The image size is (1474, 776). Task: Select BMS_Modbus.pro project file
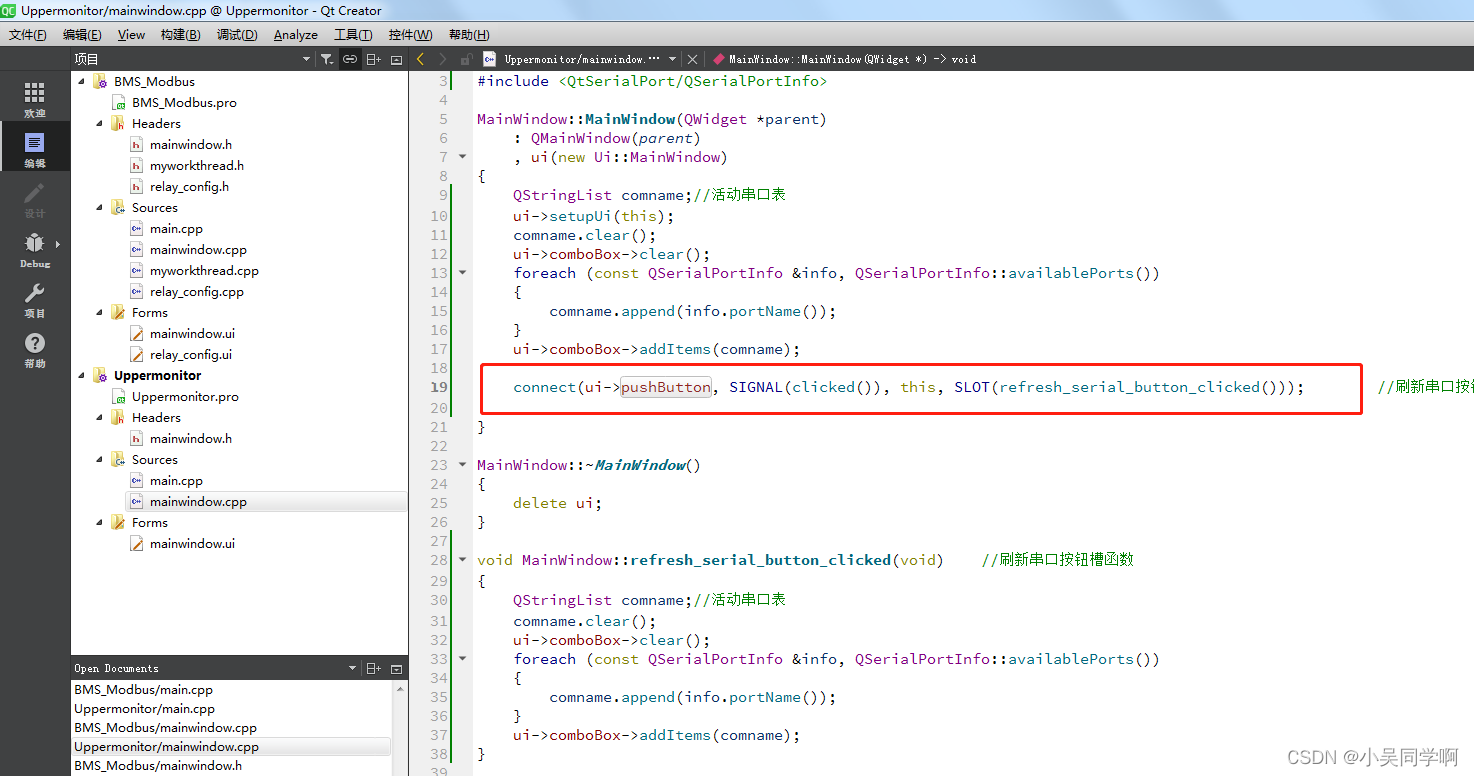184,102
